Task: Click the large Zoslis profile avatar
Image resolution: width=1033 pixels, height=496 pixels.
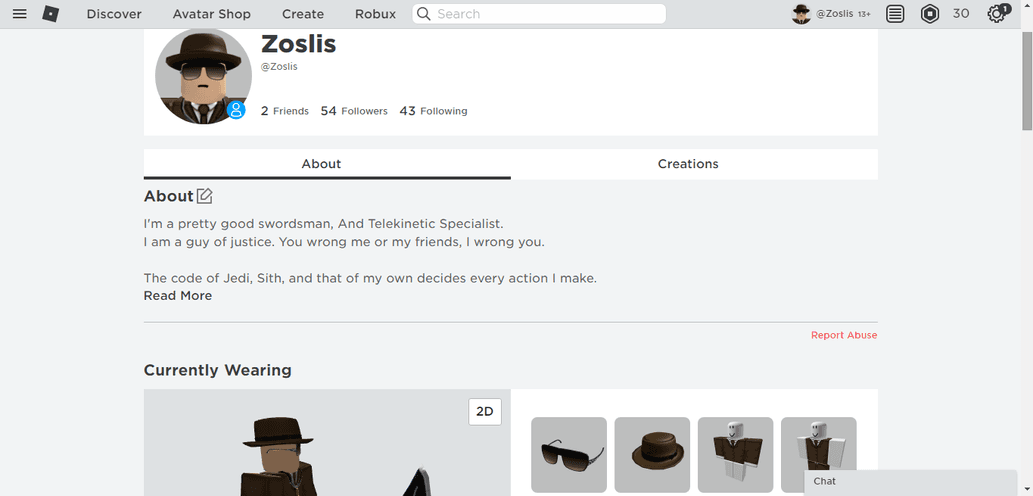Action: coord(204,76)
